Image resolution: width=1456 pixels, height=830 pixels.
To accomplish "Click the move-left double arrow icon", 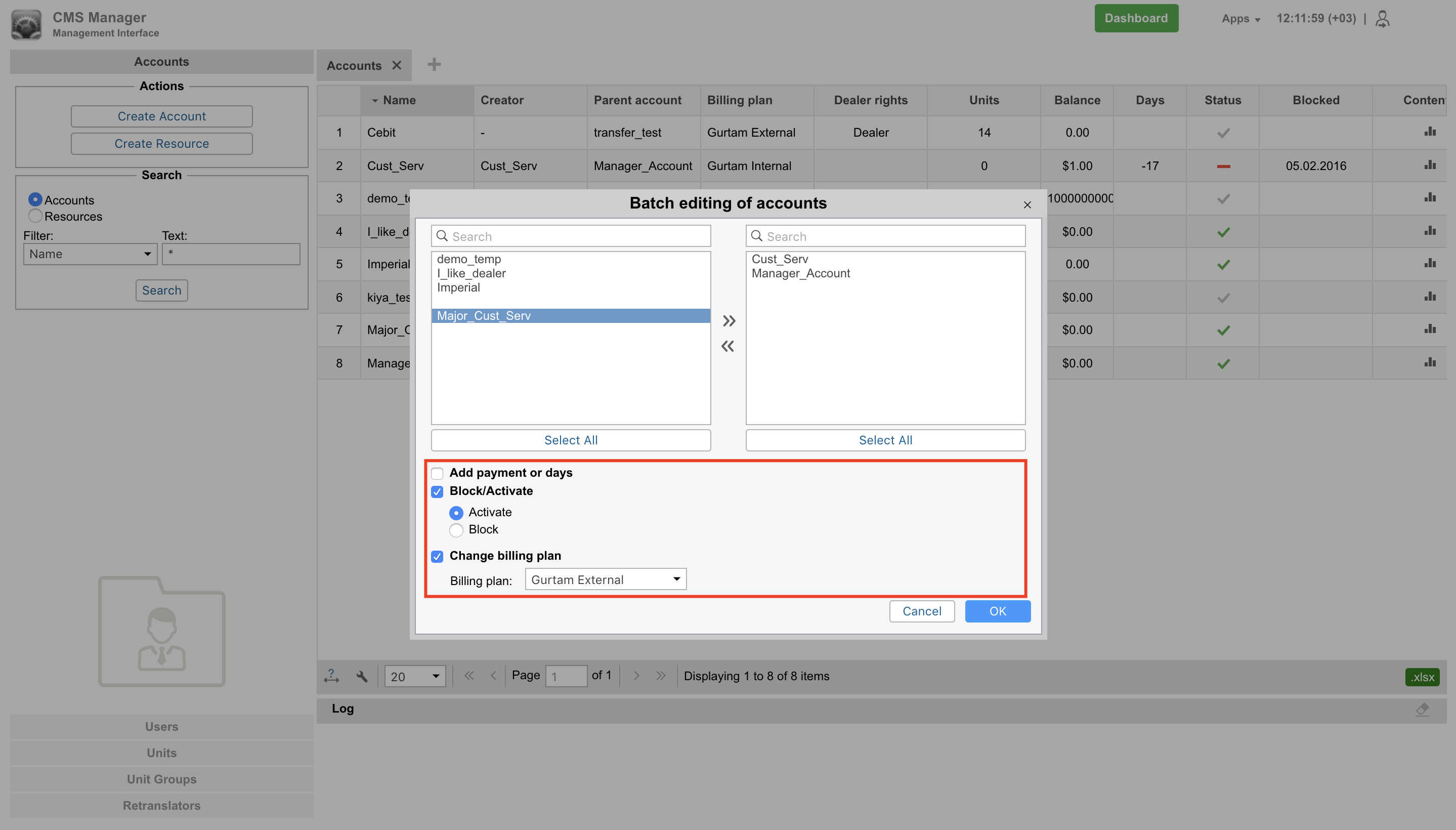I will (x=727, y=346).
